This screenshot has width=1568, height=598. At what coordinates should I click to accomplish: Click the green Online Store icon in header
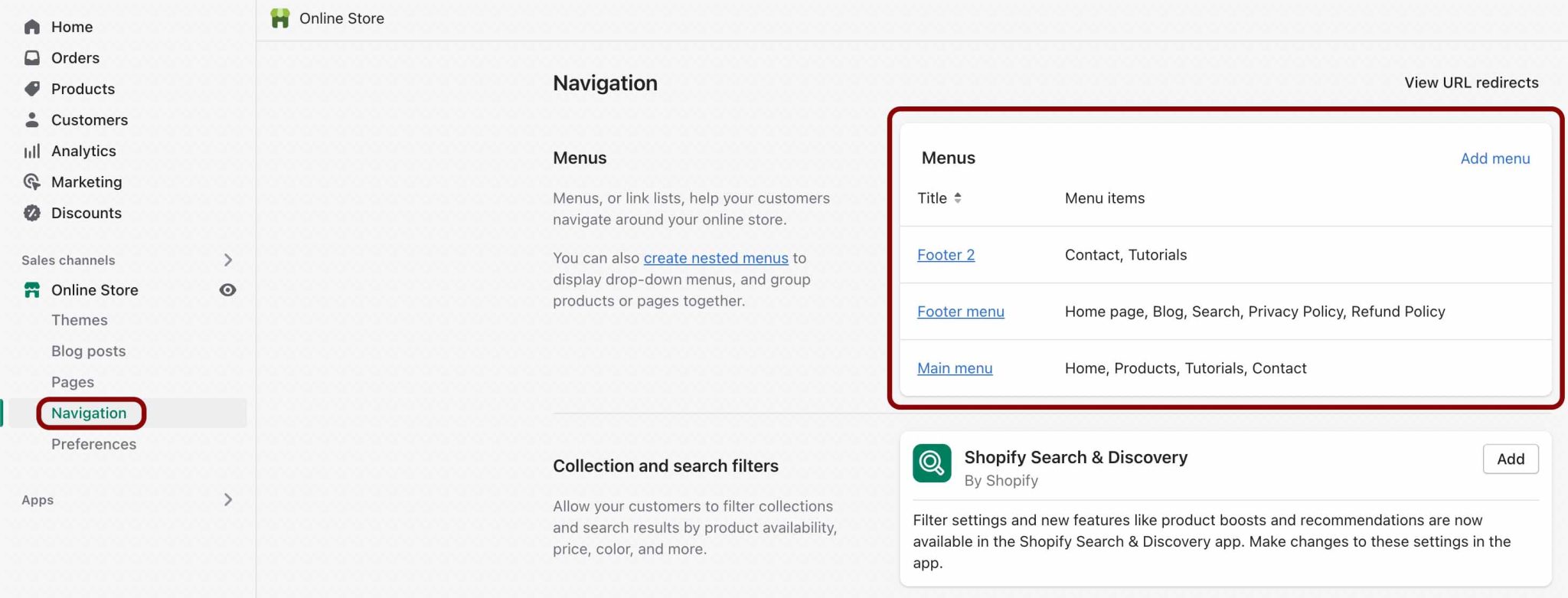click(x=280, y=18)
